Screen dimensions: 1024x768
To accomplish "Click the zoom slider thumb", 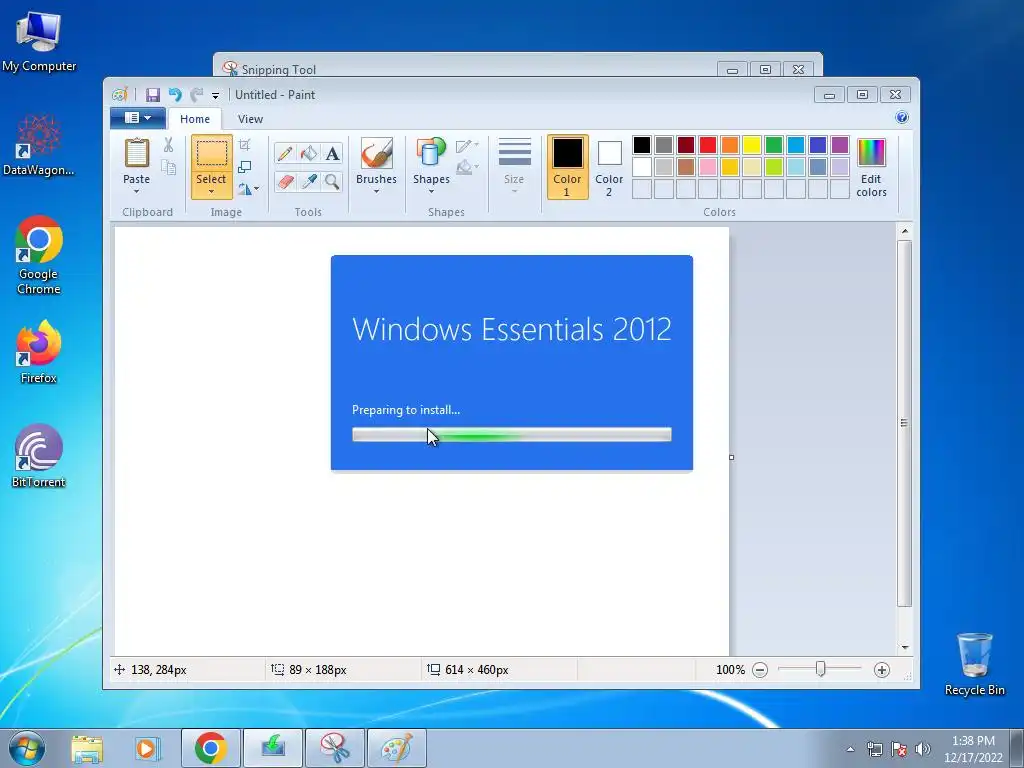I will point(820,669).
